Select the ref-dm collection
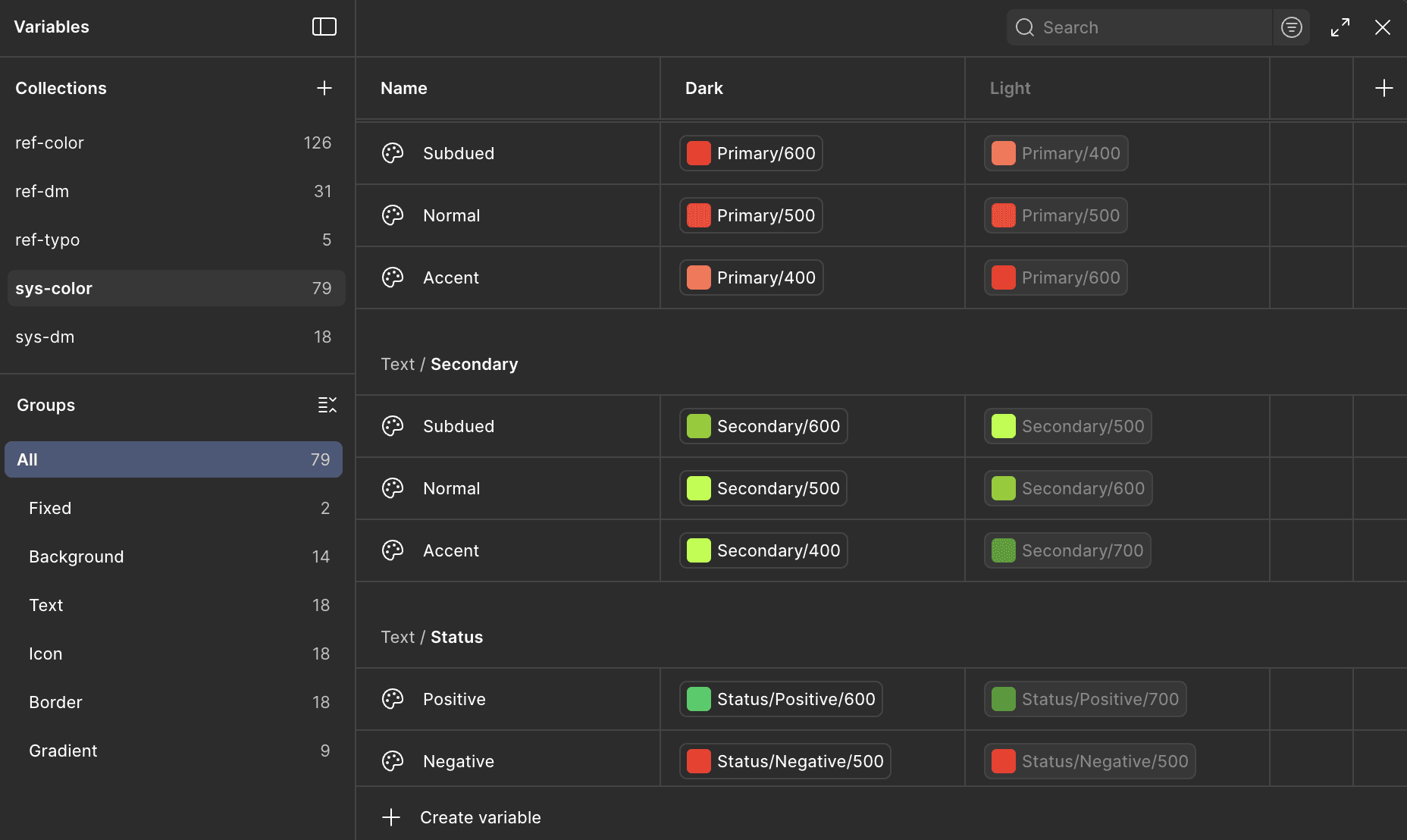Screen dimensions: 1407x840 tap(177, 191)
